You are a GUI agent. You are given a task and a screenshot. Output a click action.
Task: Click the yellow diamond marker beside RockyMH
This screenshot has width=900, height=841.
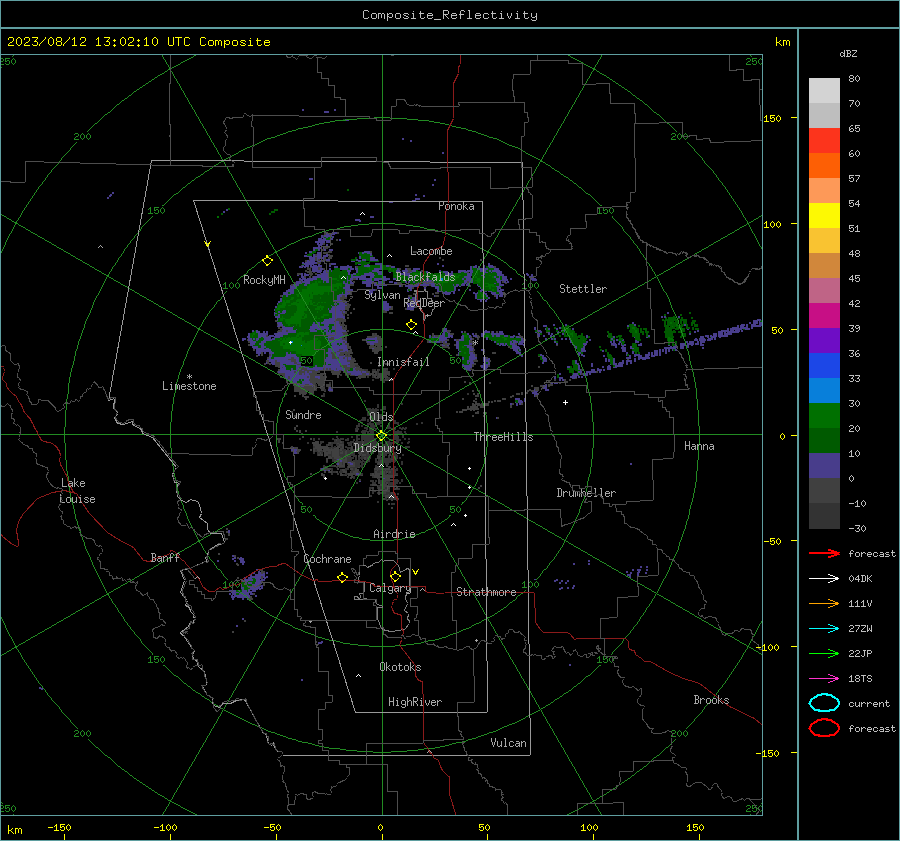click(267, 261)
